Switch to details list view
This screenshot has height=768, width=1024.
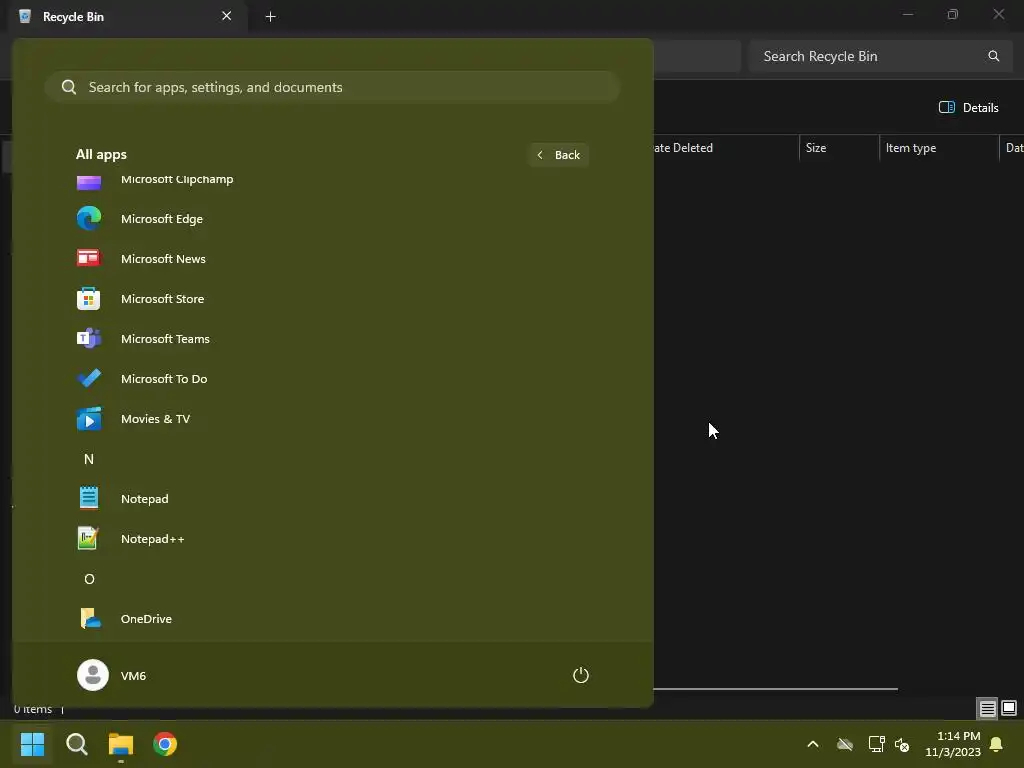pyautogui.click(x=987, y=708)
